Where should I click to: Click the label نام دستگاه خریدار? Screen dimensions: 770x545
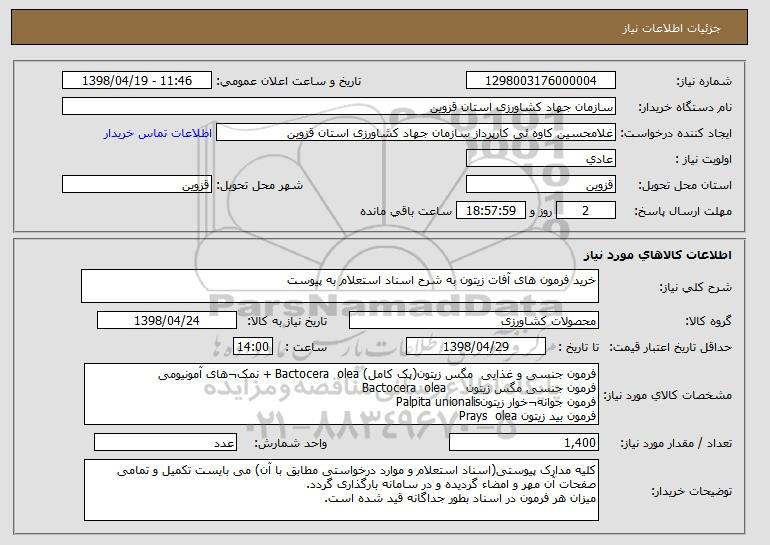(x=685, y=107)
